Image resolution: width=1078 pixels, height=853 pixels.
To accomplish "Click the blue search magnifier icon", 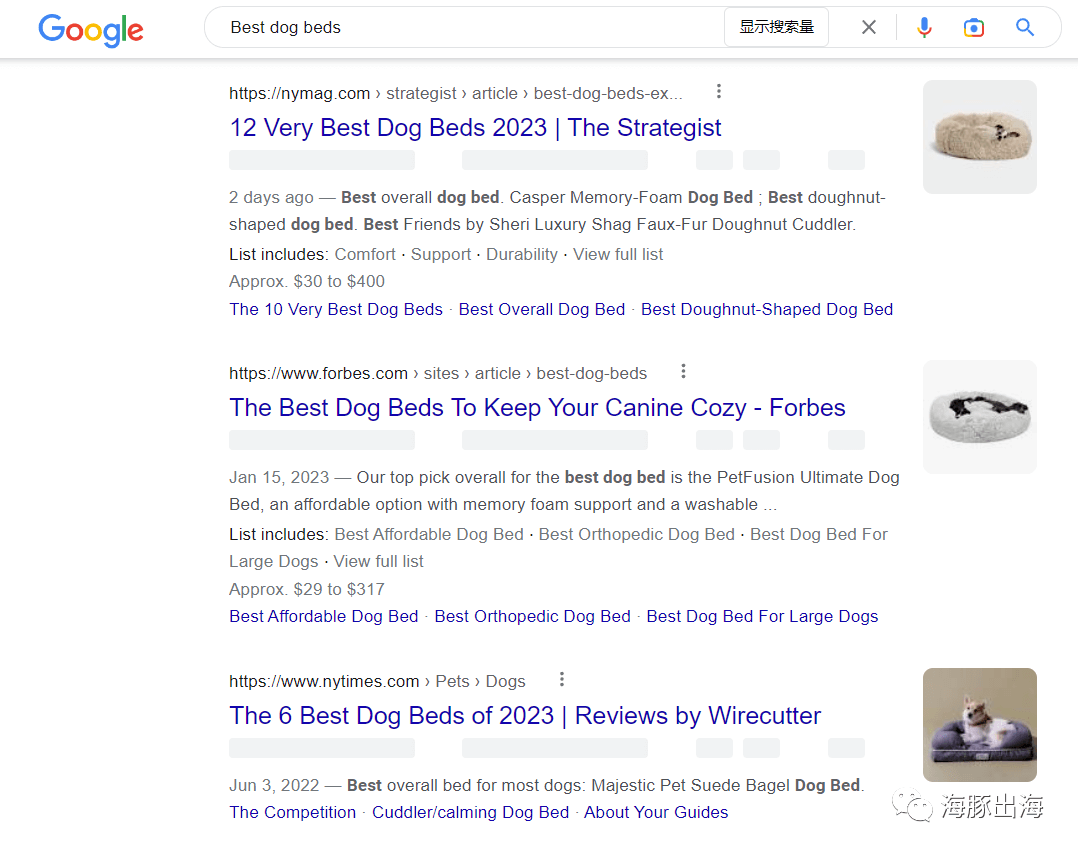I will pos(1025,28).
